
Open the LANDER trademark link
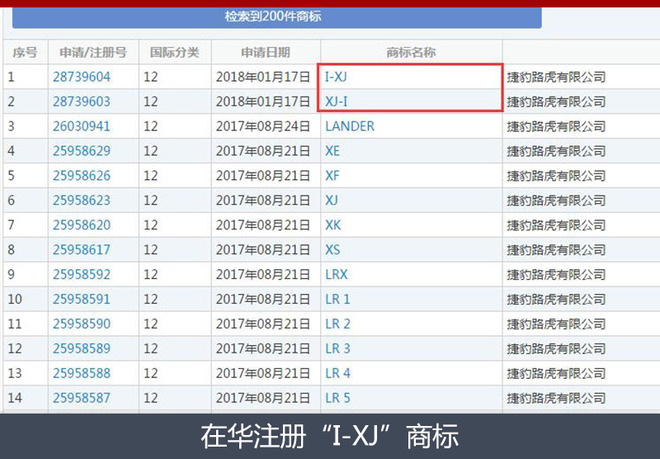point(350,127)
